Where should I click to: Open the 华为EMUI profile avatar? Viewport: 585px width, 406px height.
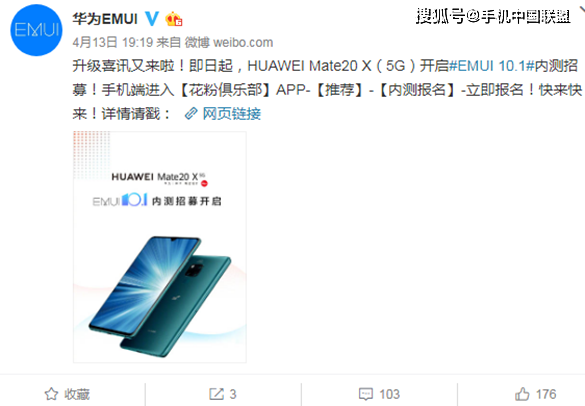pos(36,31)
